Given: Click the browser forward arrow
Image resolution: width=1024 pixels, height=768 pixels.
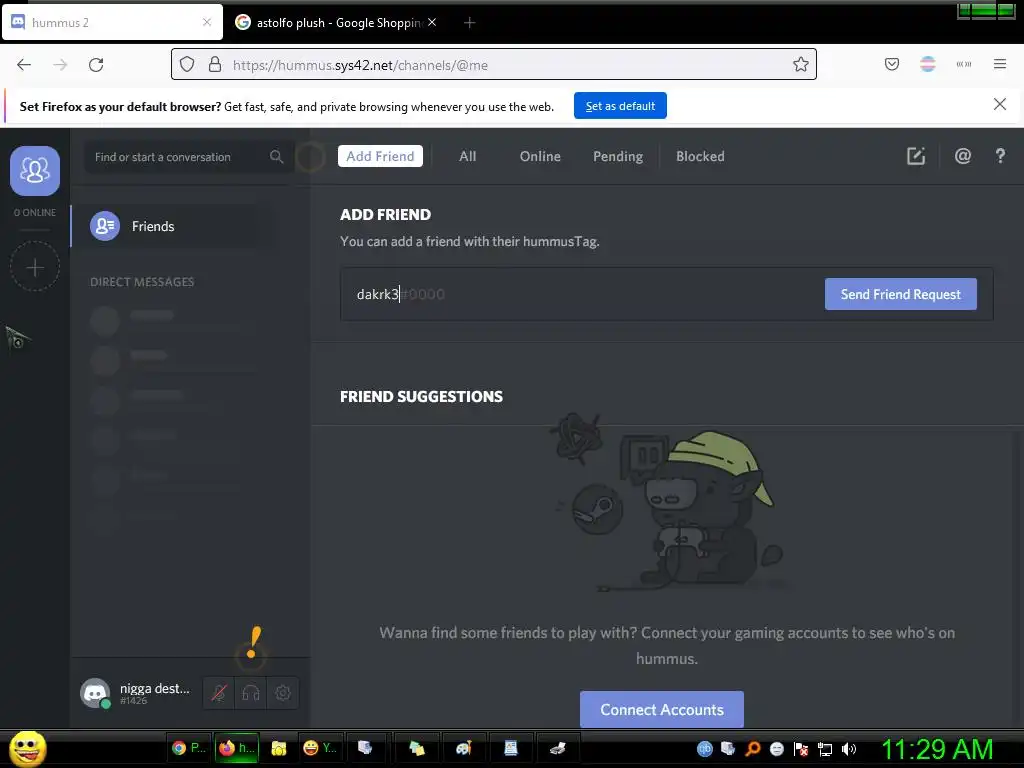Looking at the screenshot, I should pos(60,65).
